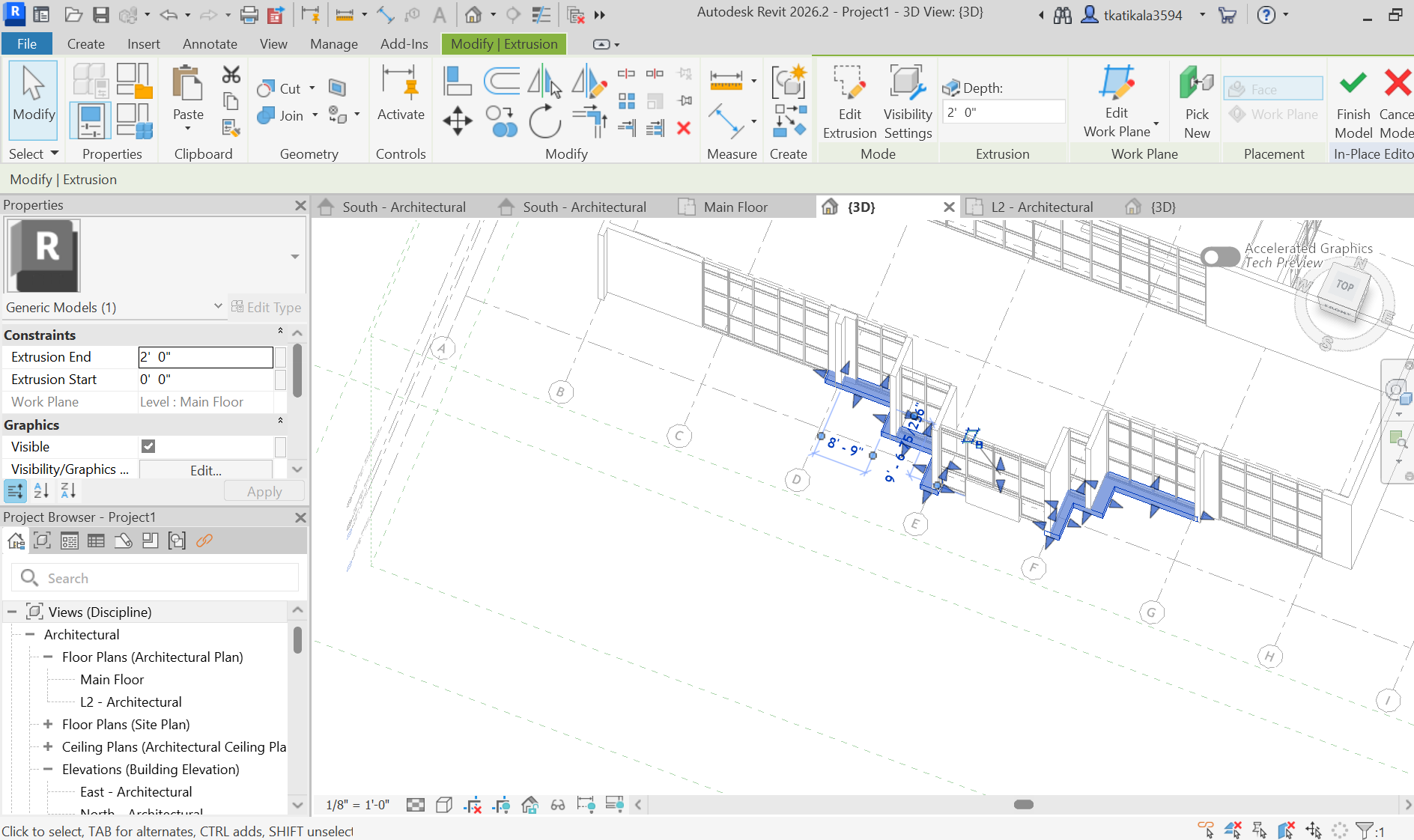
Task: Switch to the Main Floor view tab
Action: pyautogui.click(x=735, y=207)
